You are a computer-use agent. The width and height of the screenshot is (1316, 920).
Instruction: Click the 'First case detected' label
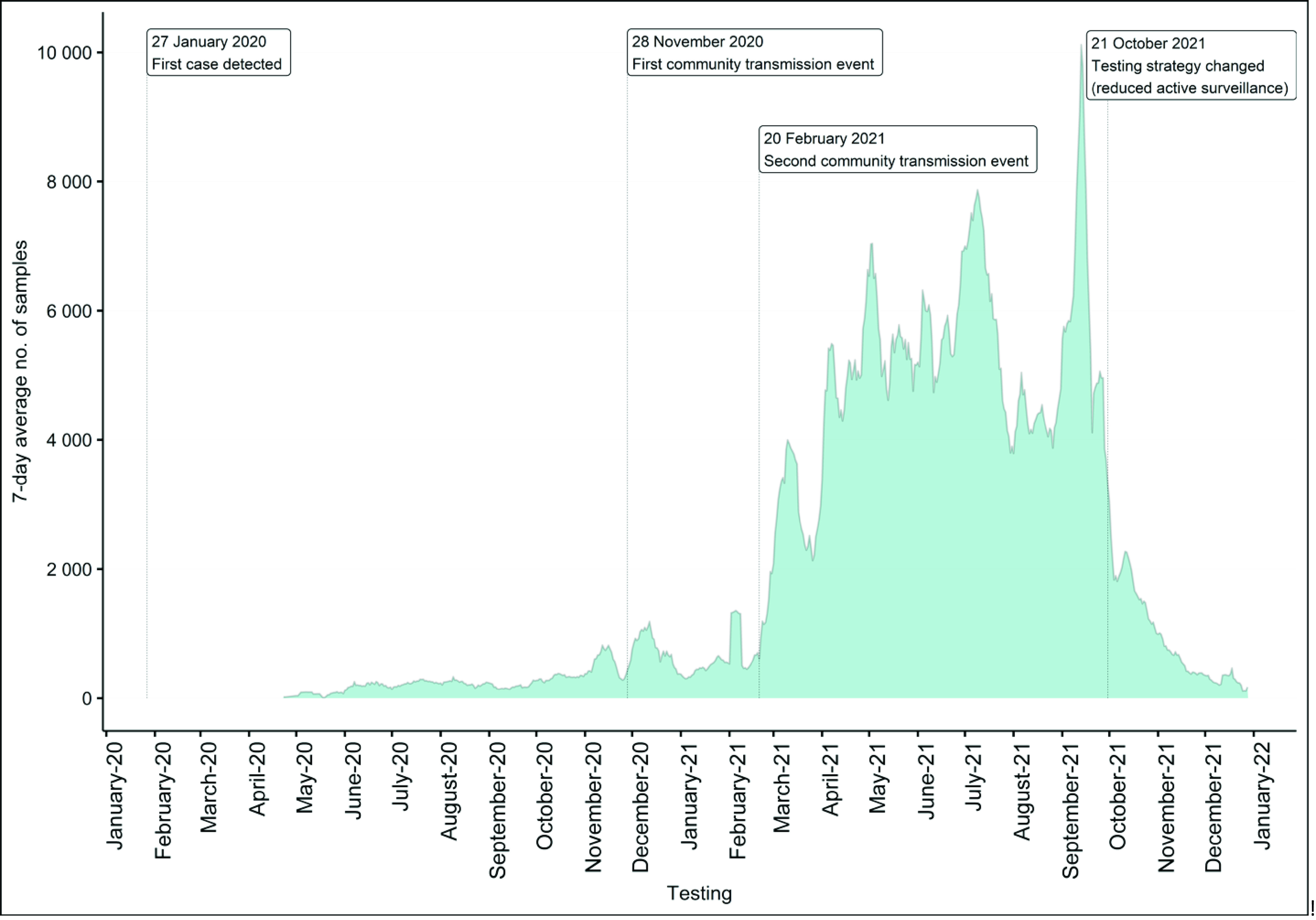point(217,64)
